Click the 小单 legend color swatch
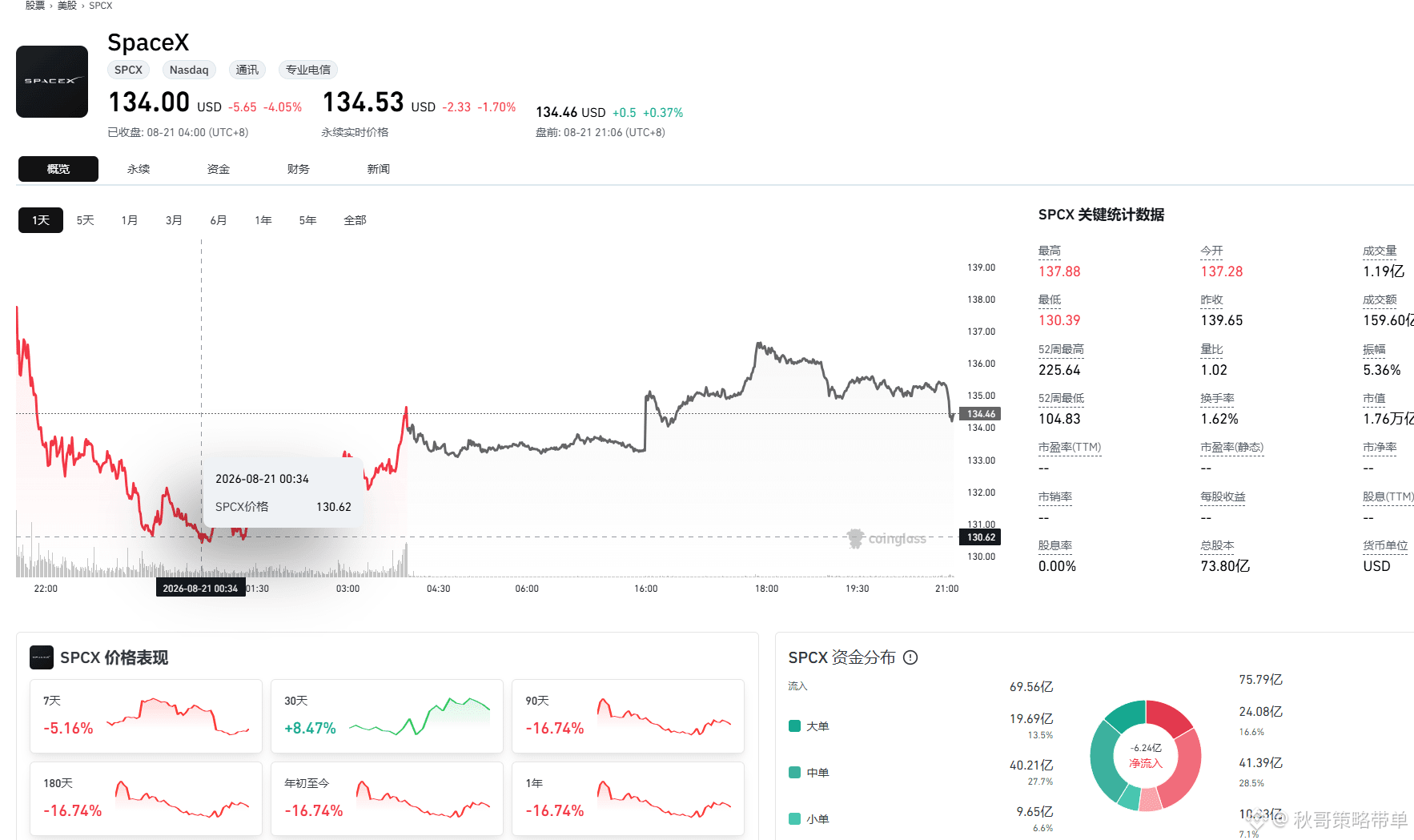 pyautogui.click(x=794, y=819)
